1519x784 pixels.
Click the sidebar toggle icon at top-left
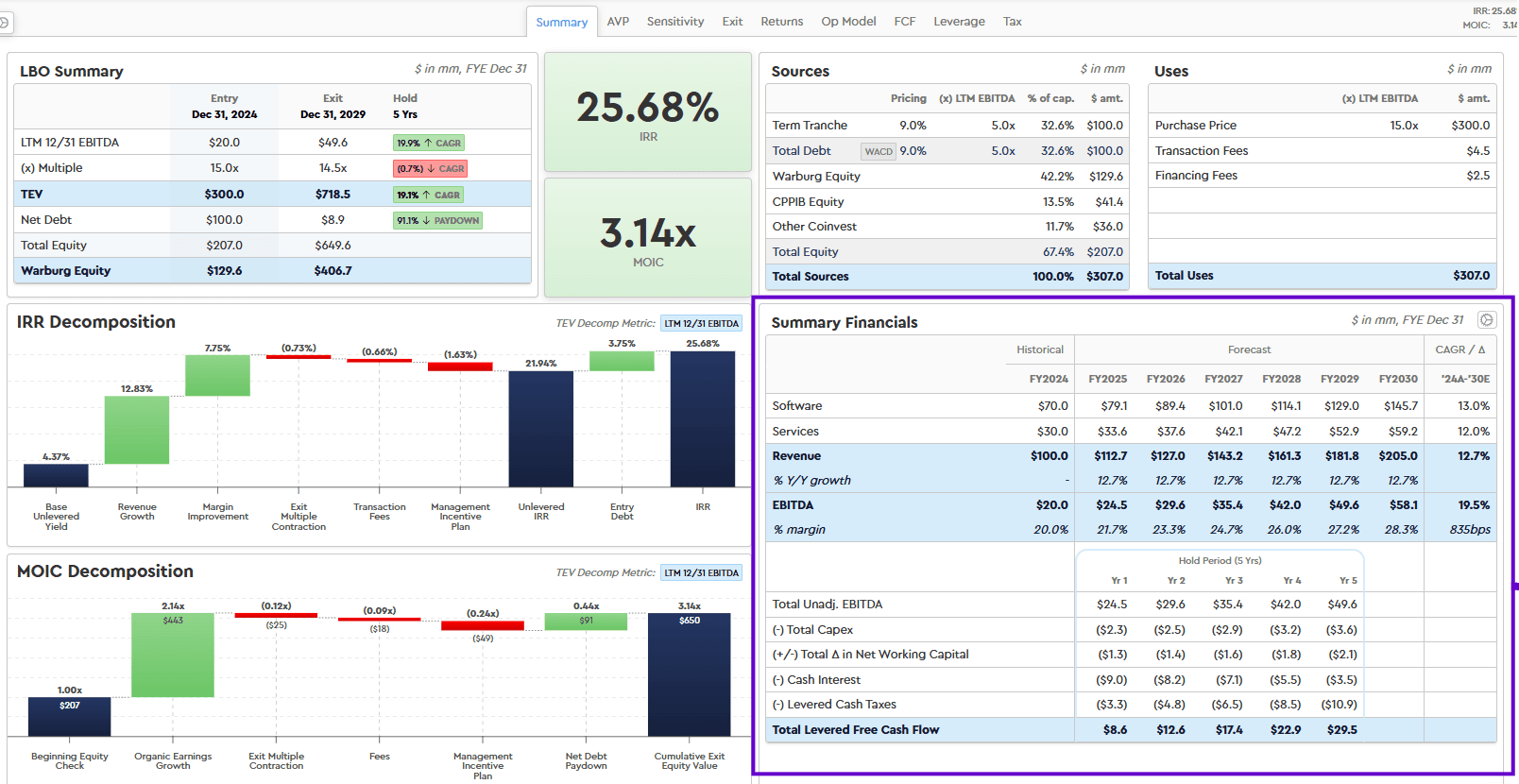5,22
